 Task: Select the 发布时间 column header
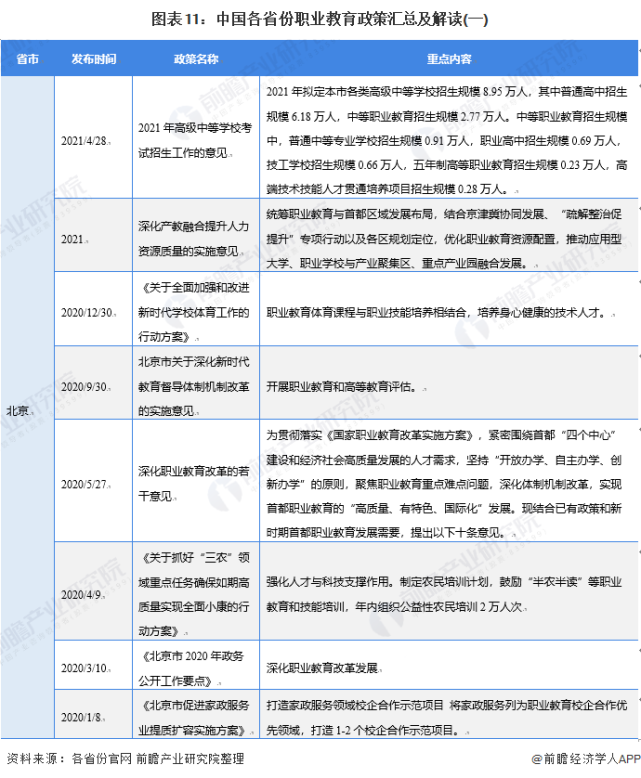click(94, 59)
